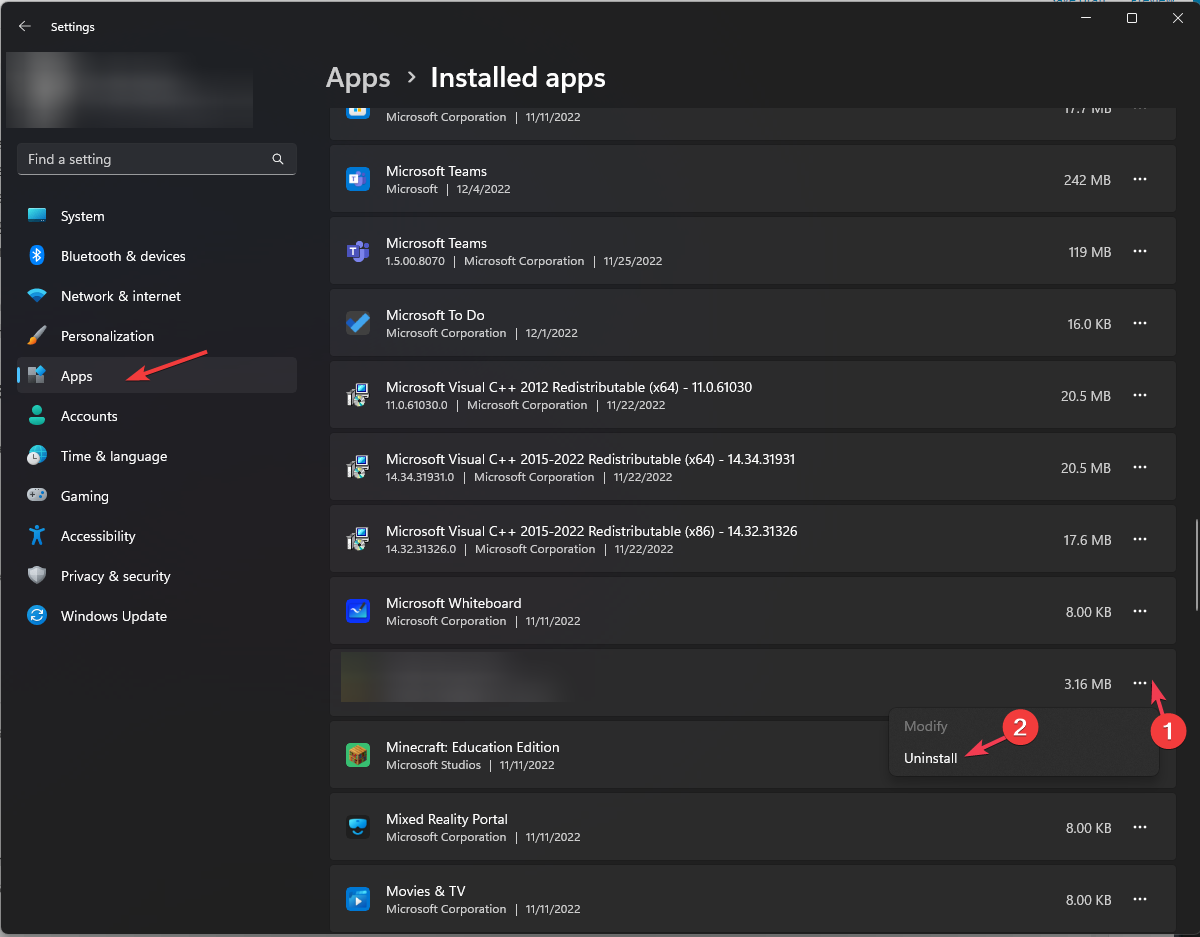This screenshot has height=937, width=1200.
Task: Open the Accessibility settings icon
Action: point(36,536)
